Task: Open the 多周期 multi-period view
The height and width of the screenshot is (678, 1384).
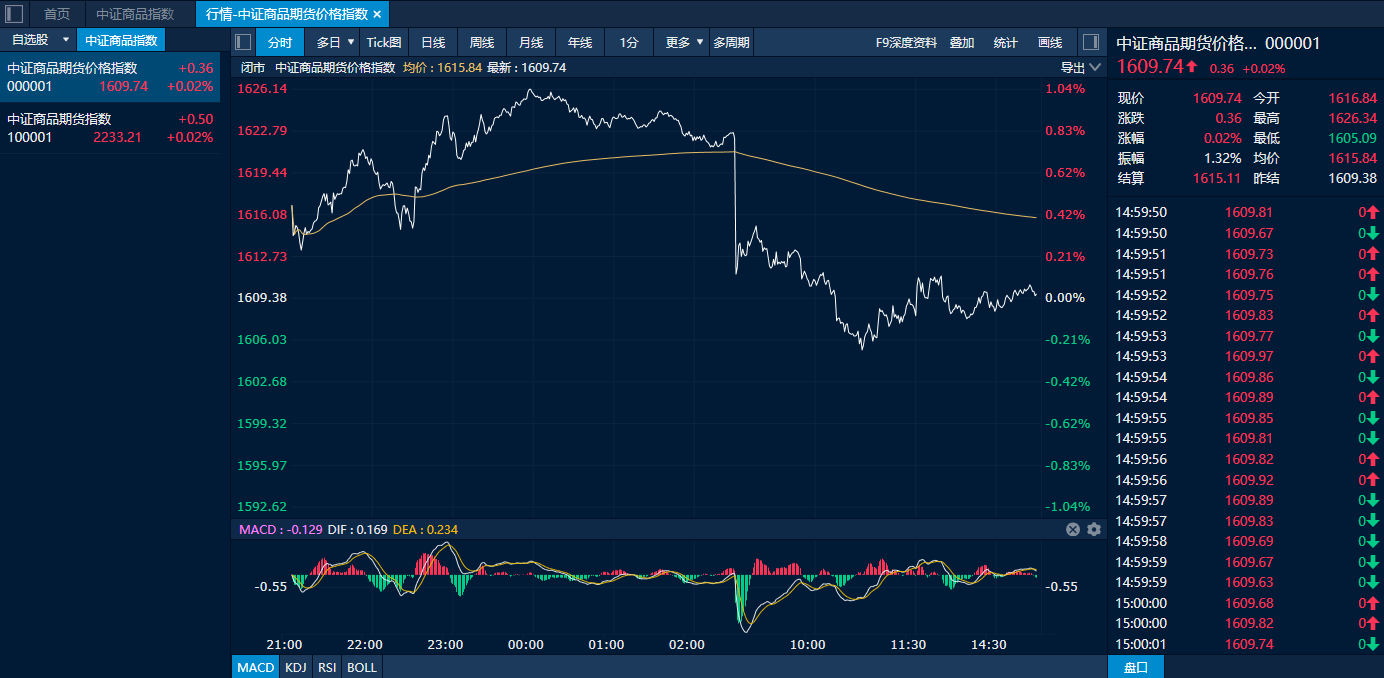Action: point(731,42)
